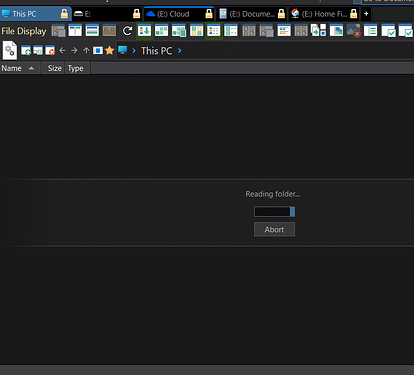Expand chevron after This PC in breadcrumb
This screenshot has height=375, width=414.
point(180,51)
